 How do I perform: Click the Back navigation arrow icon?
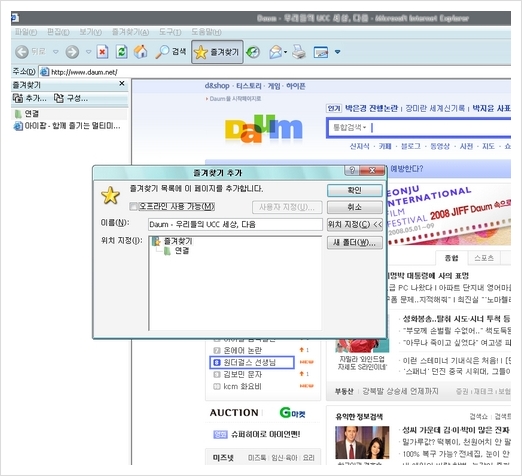point(22,52)
